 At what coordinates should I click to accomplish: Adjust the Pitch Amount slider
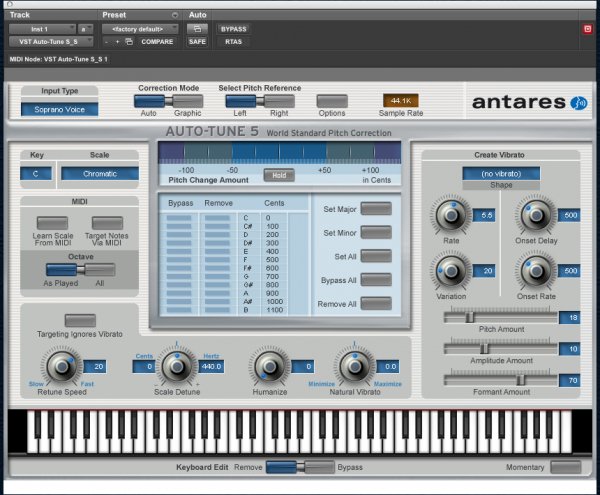[x=470, y=317]
